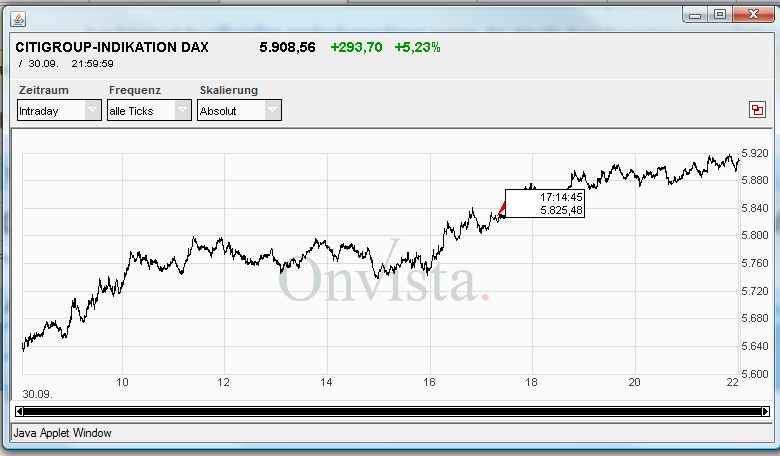Click the Zeitraum label
The width and height of the screenshot is (780, 456).
pyautogui.click(x=44, y=90)
